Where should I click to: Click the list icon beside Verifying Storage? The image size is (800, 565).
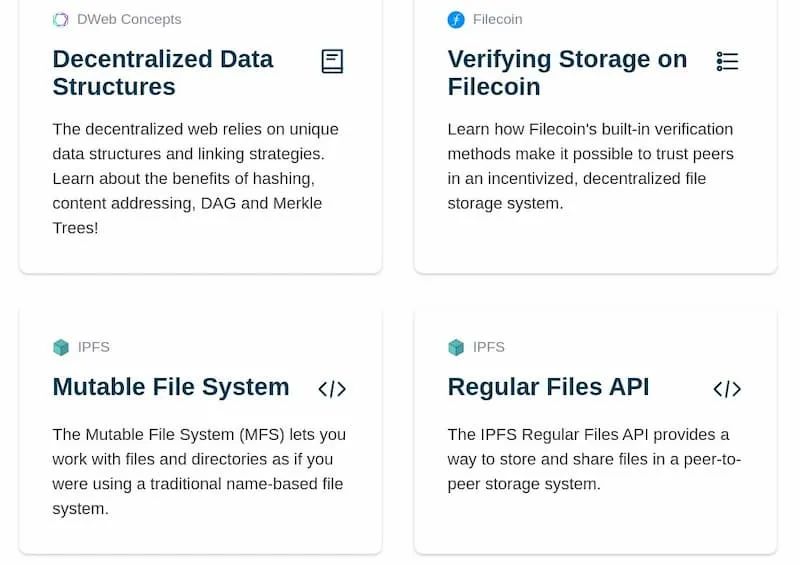point(727,62)
